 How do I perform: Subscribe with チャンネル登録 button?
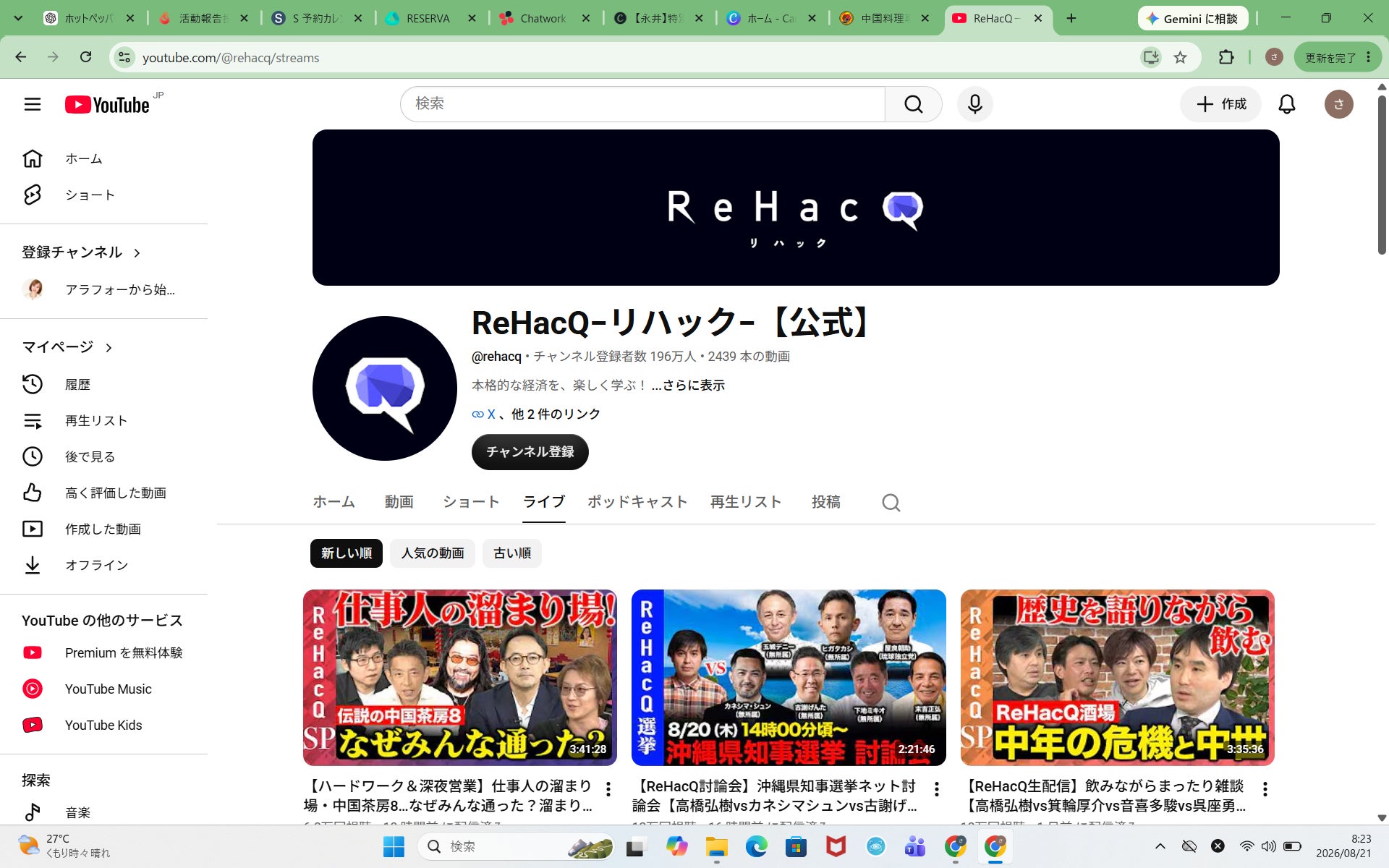pos(530,452)
